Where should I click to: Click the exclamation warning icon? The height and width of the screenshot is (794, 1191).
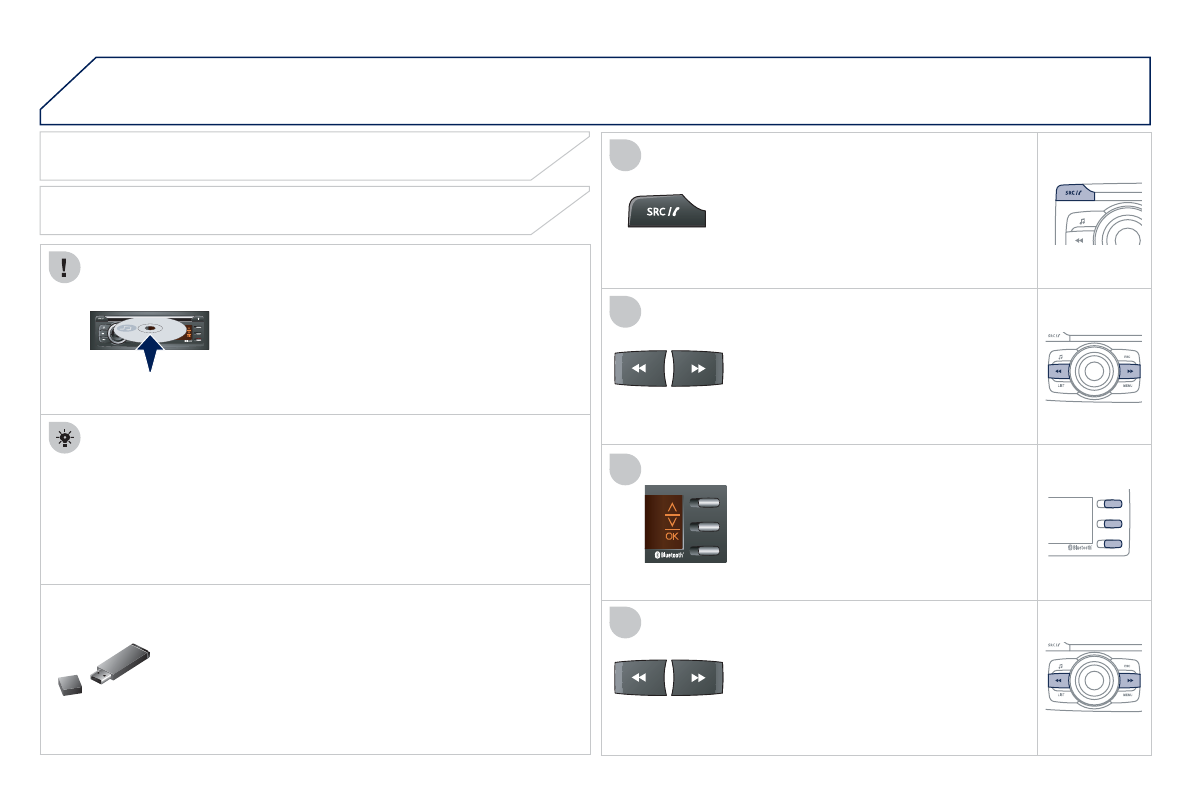tap(64, 268)
